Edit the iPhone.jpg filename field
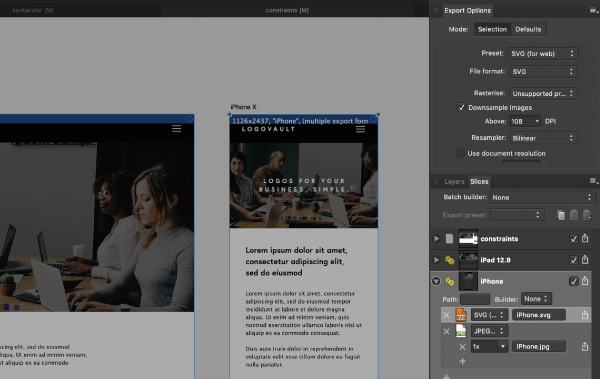The image size is (600, 379). (x=539, y=347)
